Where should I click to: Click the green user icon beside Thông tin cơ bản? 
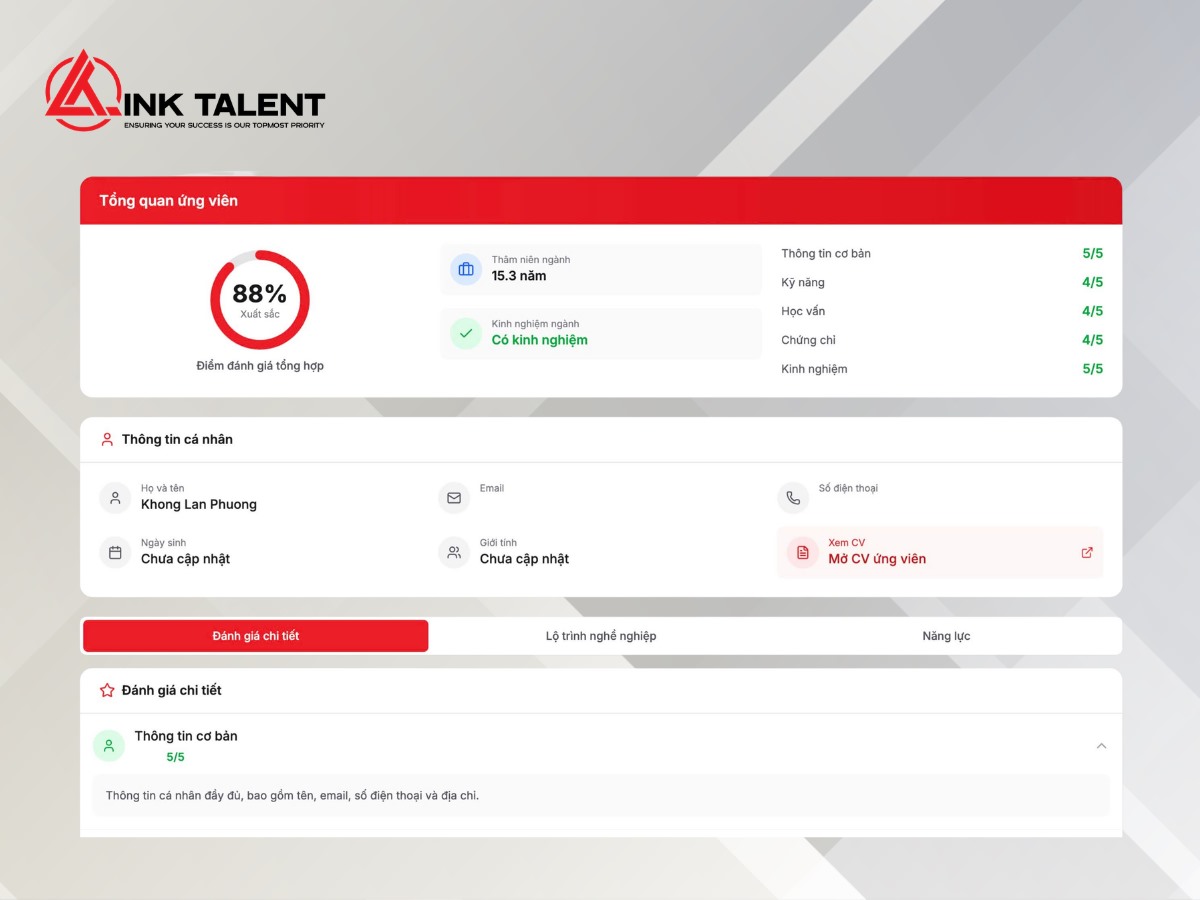click(109, 745)
